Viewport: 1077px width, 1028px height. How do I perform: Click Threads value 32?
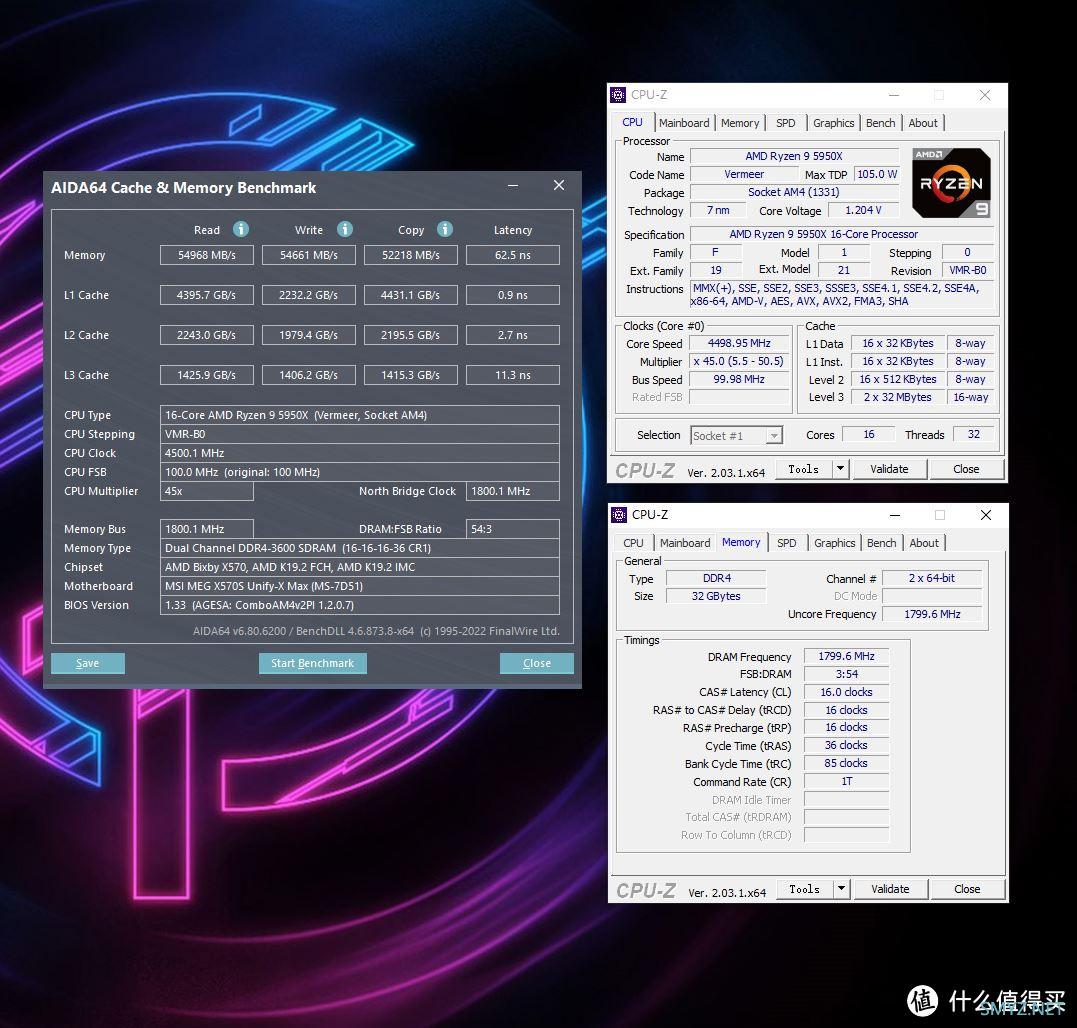[973, 434]
